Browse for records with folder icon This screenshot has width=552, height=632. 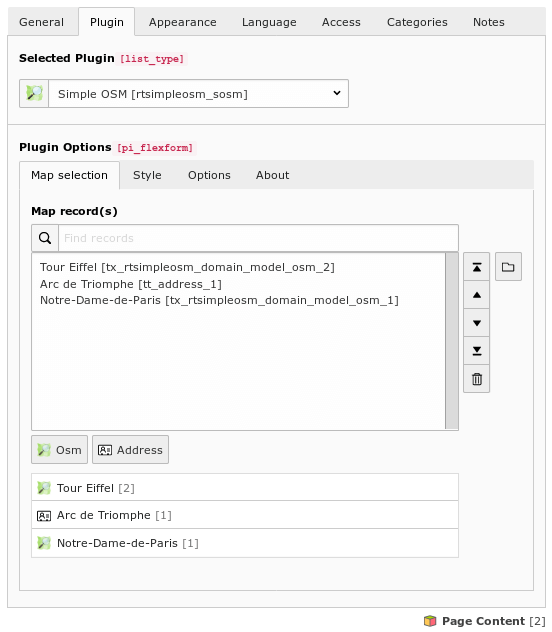(x=508, y=266)
